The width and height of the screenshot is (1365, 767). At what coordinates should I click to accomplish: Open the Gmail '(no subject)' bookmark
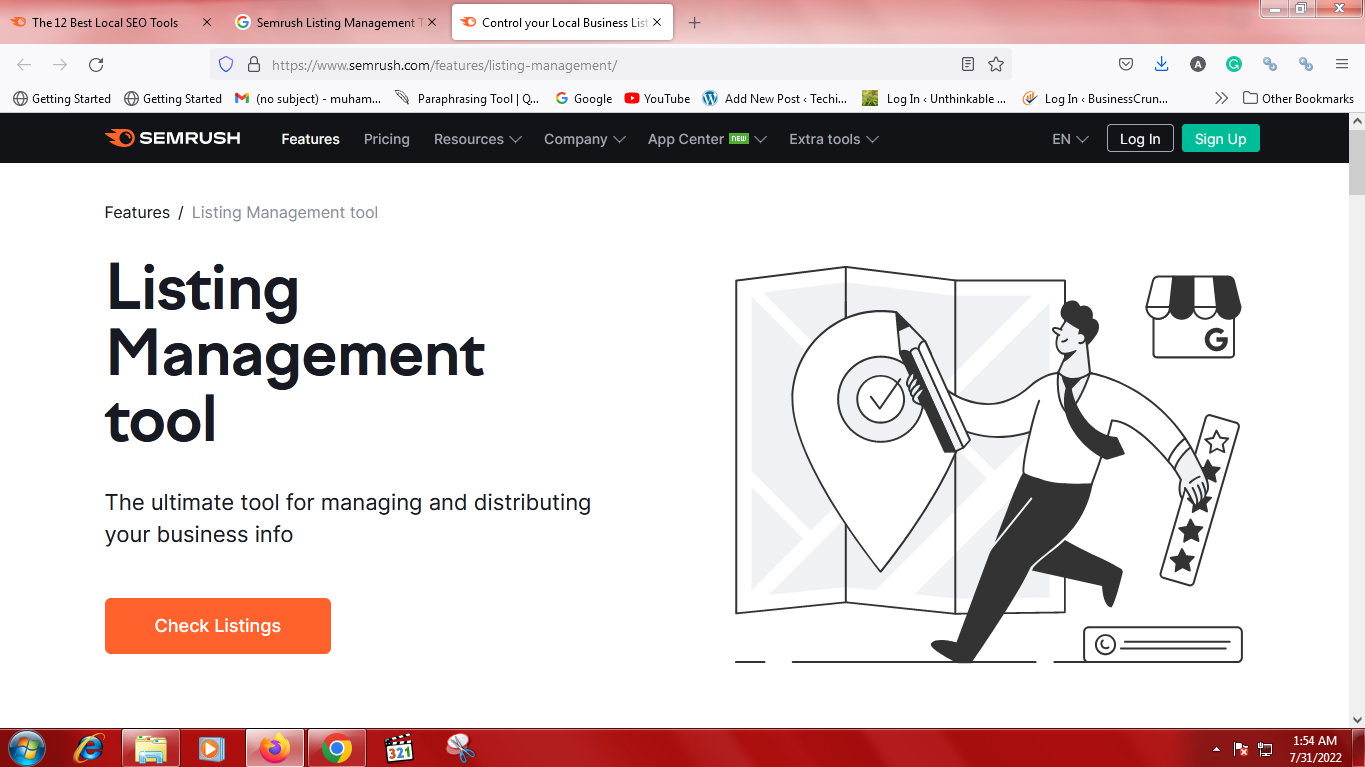308,98
